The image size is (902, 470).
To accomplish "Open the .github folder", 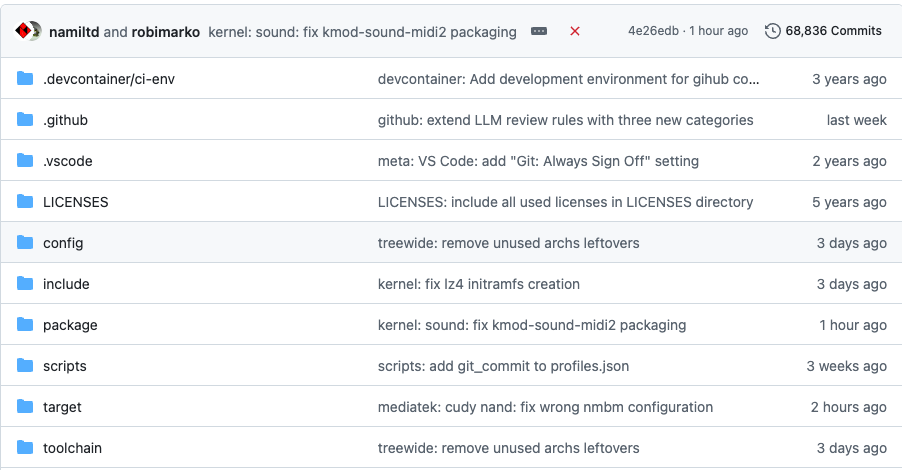I will (66, 120).
